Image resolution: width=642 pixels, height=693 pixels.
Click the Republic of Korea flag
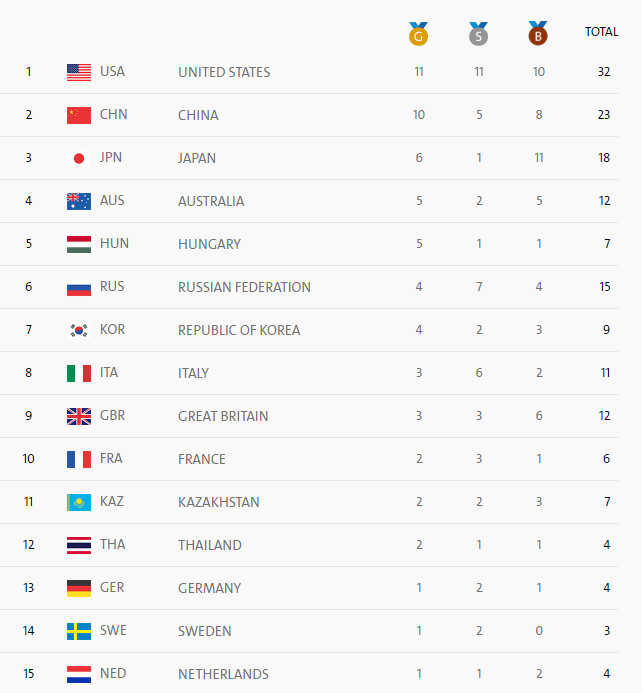79,330
